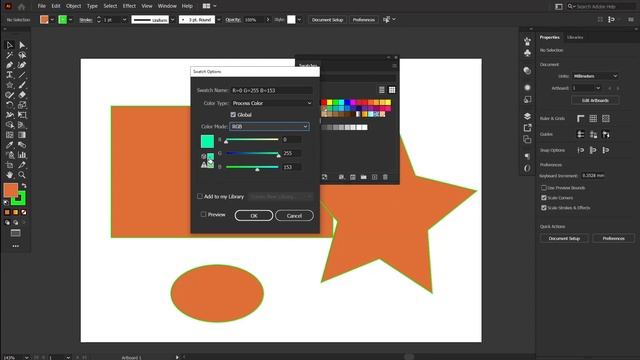Open the Edit menu
Image resolution: width=640 pixels, height=360 pixels.
[x=56, y=6]
